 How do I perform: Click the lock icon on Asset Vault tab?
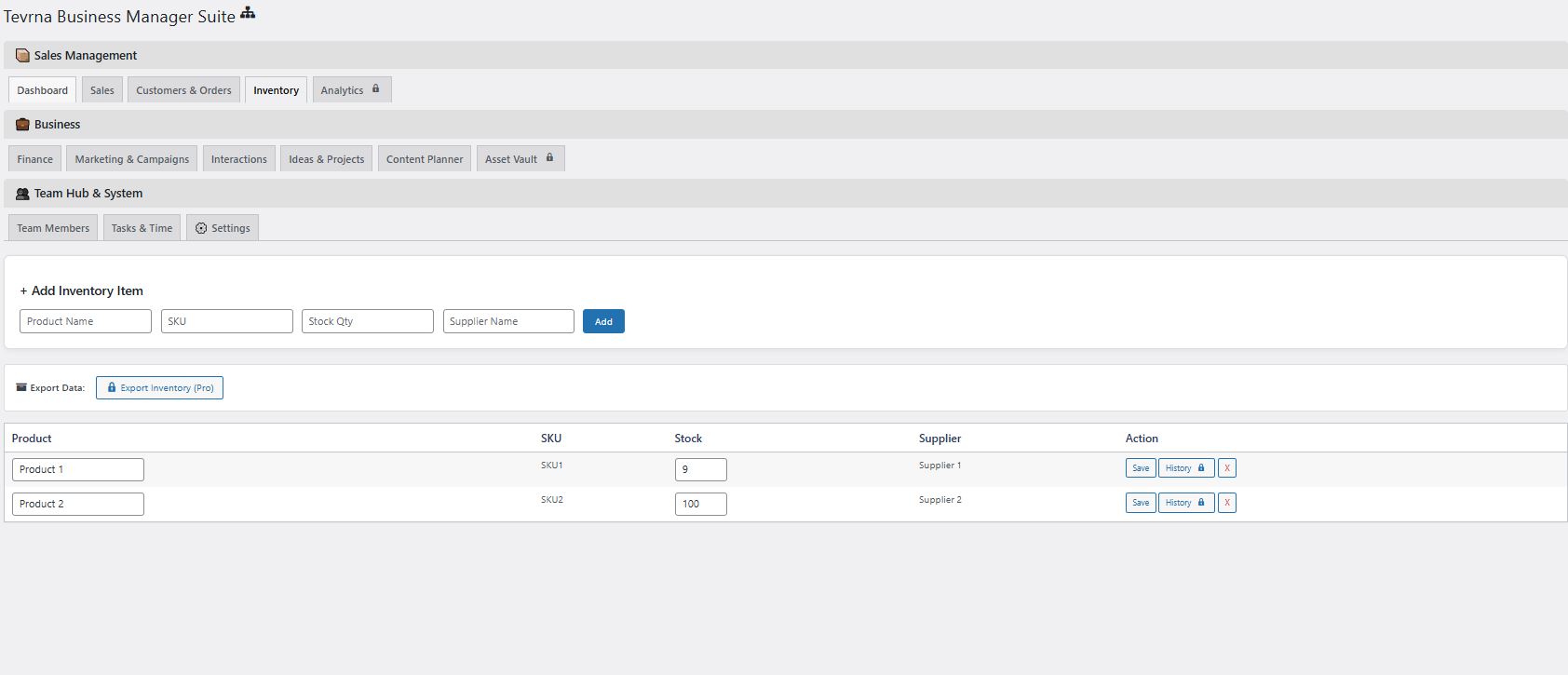(549, 158)
